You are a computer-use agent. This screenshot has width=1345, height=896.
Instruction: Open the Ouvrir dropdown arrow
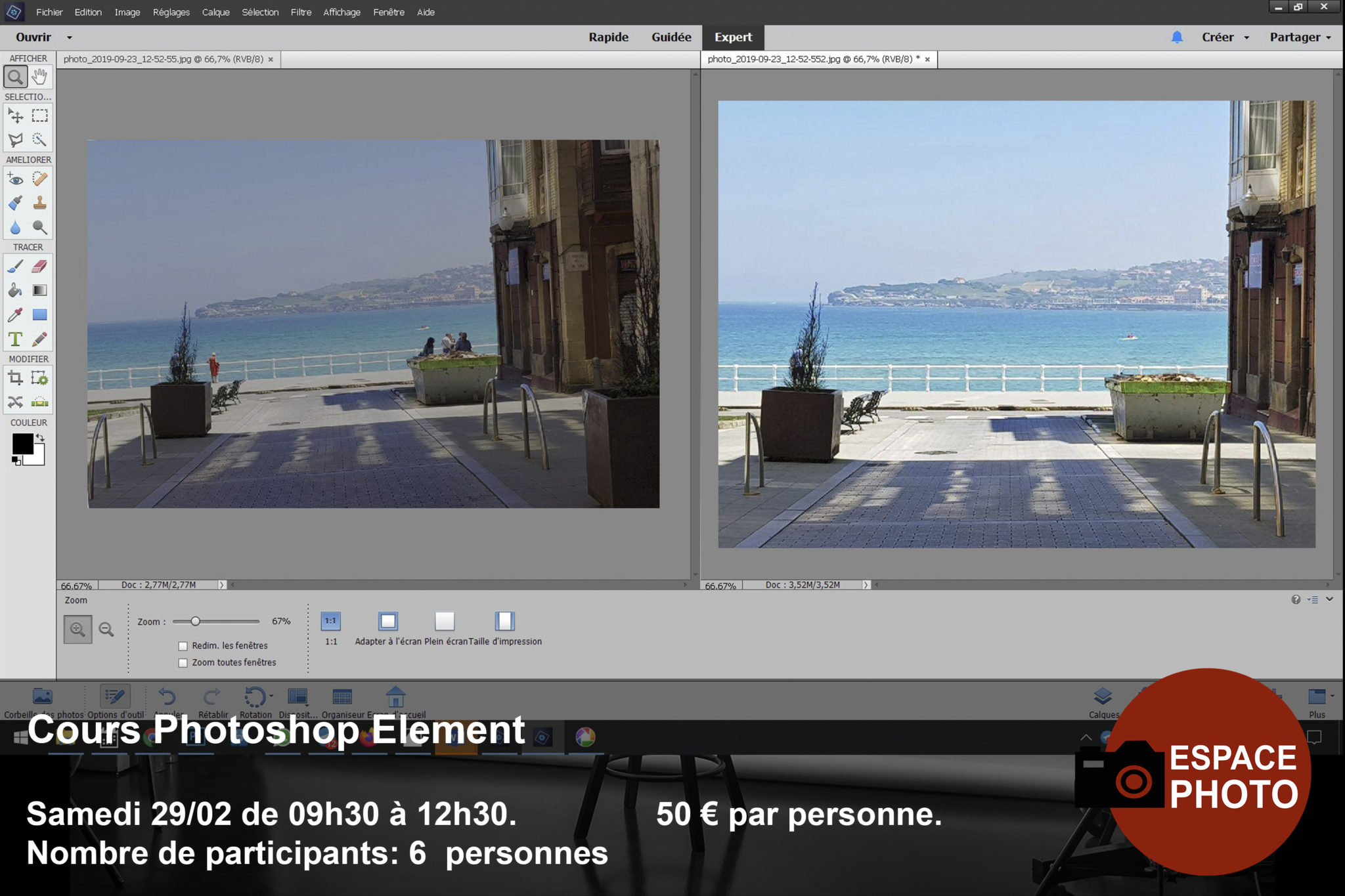point(69,38)
